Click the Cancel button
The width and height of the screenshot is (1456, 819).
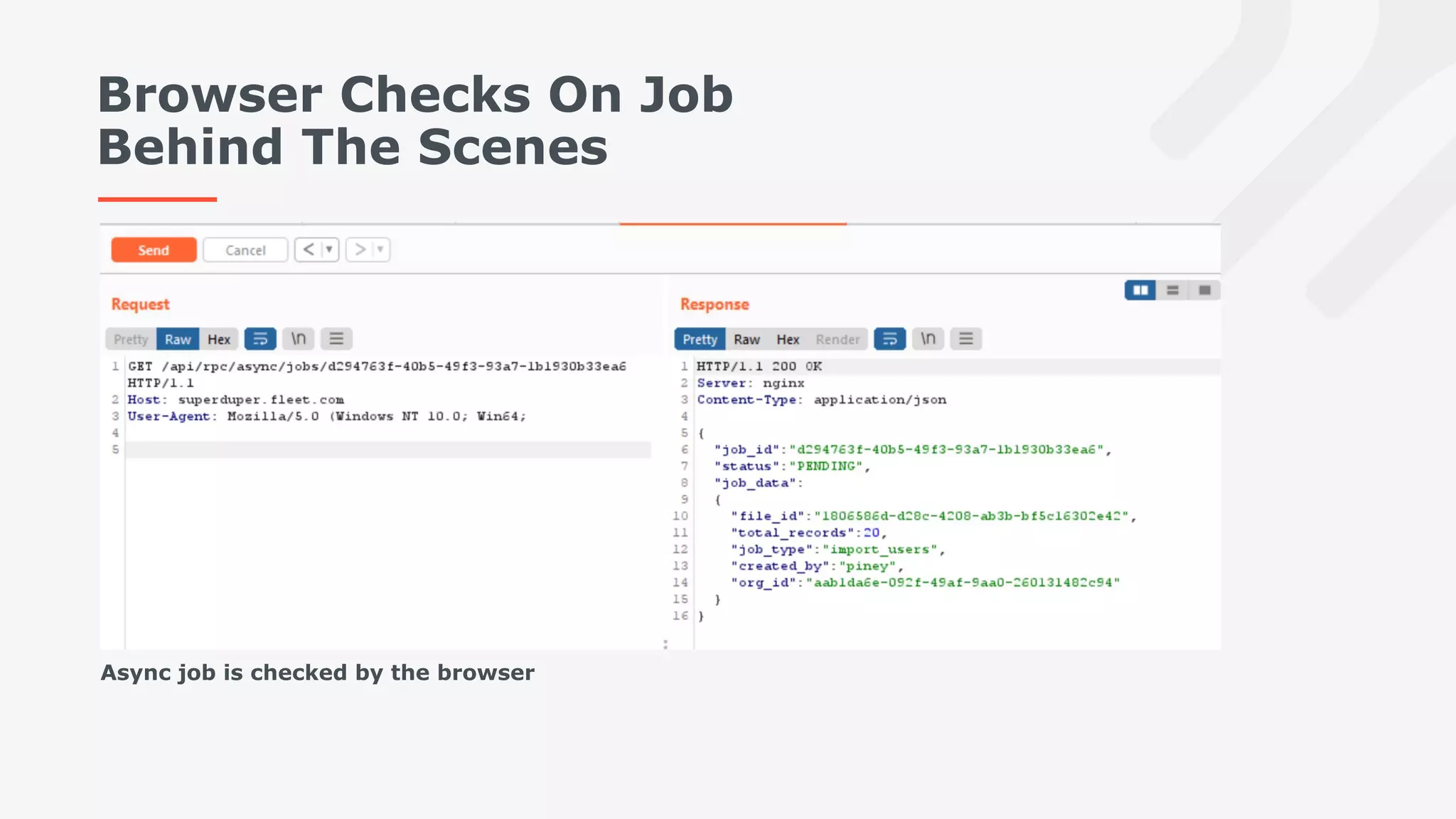[x=245, y=250]
